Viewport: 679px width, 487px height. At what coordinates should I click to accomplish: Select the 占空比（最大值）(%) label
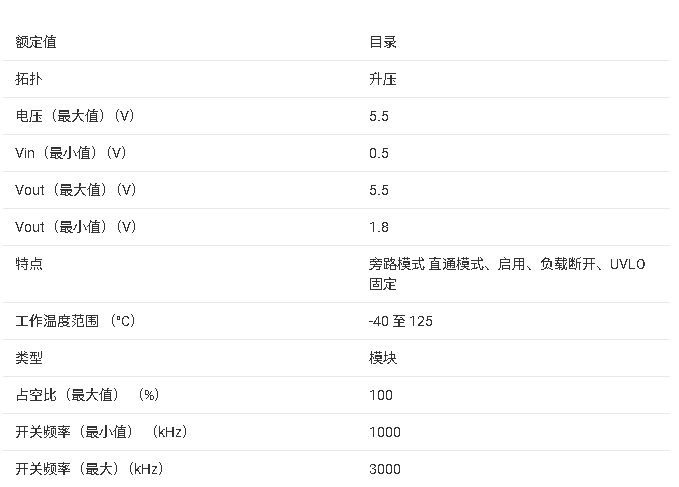[x=87, y=395]
